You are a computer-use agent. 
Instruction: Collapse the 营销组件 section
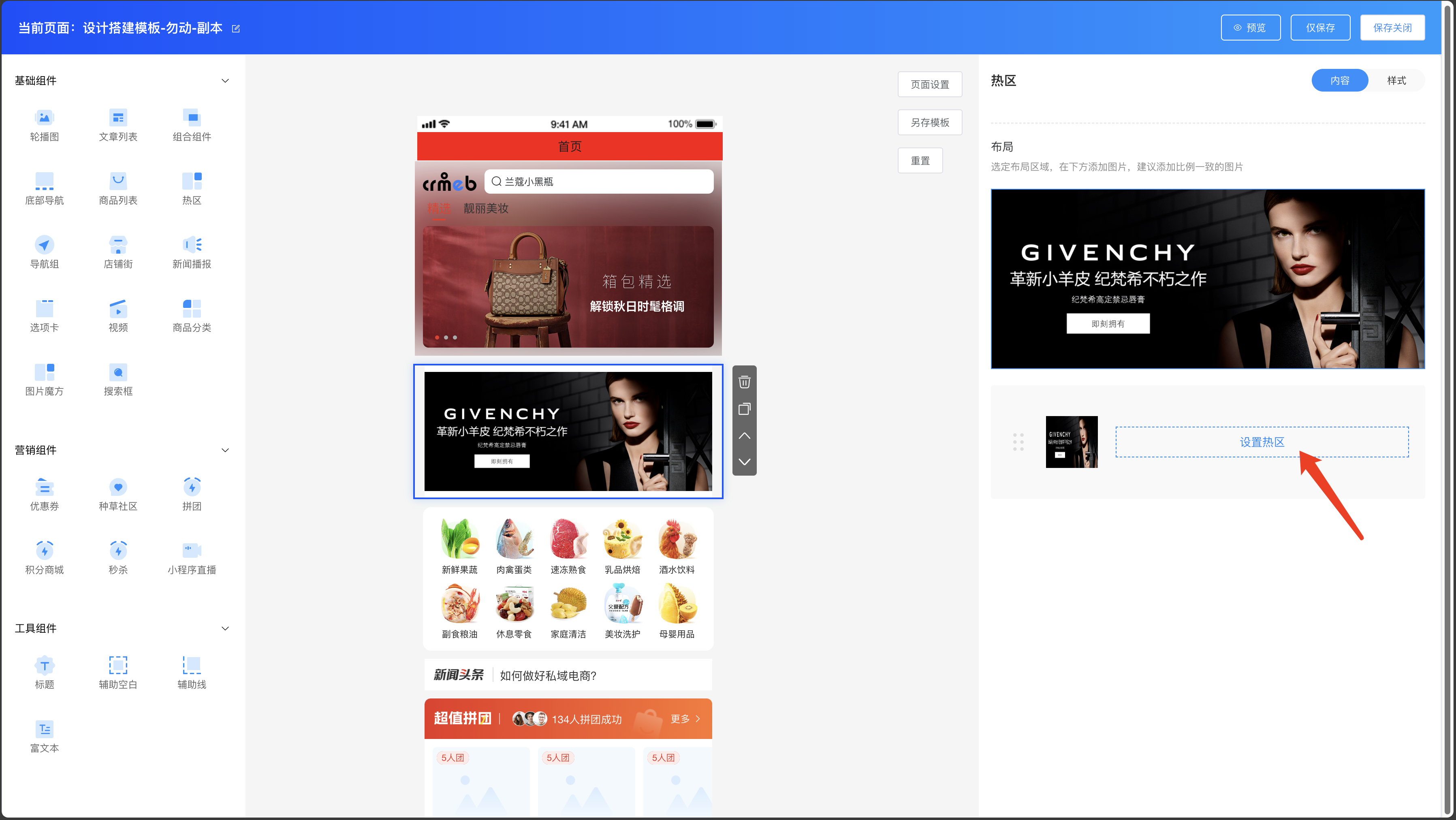tap(225, 451)
